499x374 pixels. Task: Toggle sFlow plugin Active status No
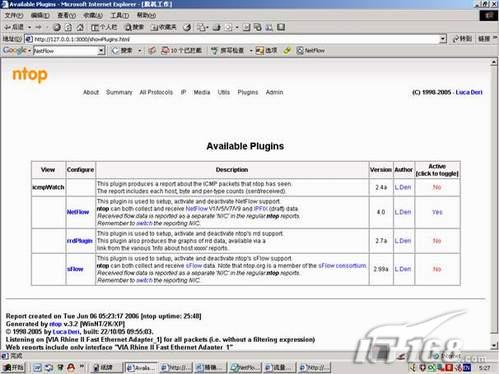pyautogui.click(x=437, y=269)
